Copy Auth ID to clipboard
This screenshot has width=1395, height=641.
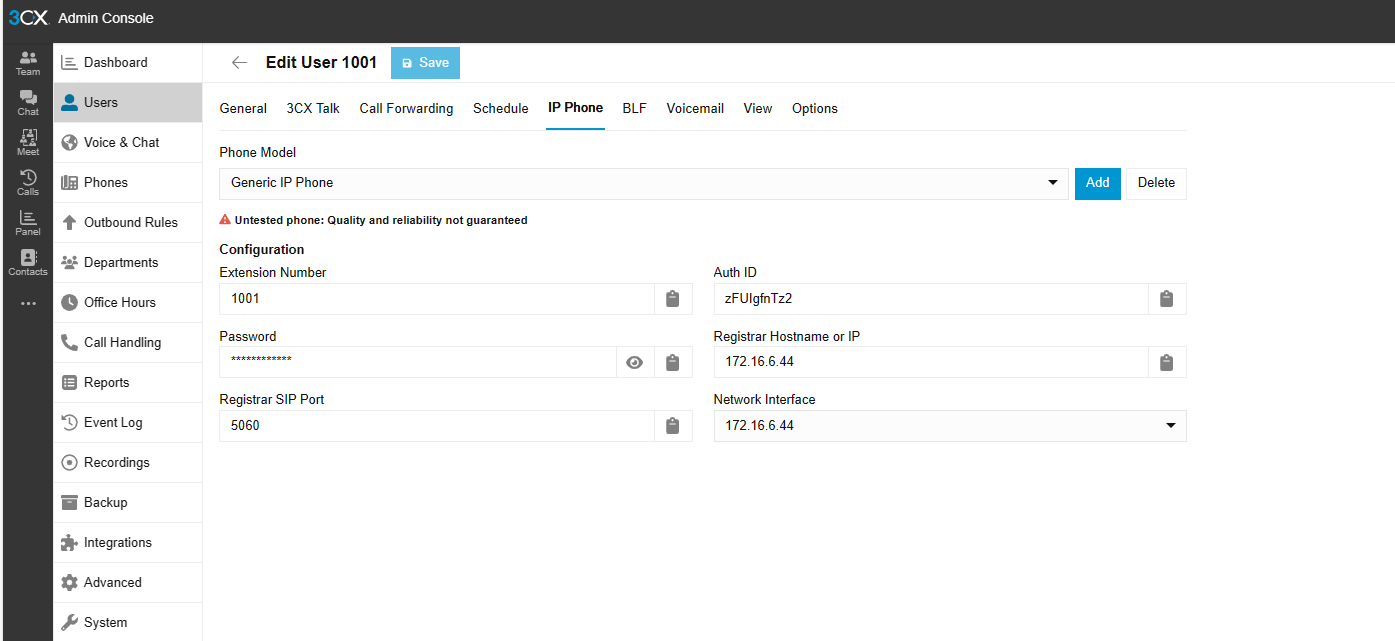[x=1166, y=299]
